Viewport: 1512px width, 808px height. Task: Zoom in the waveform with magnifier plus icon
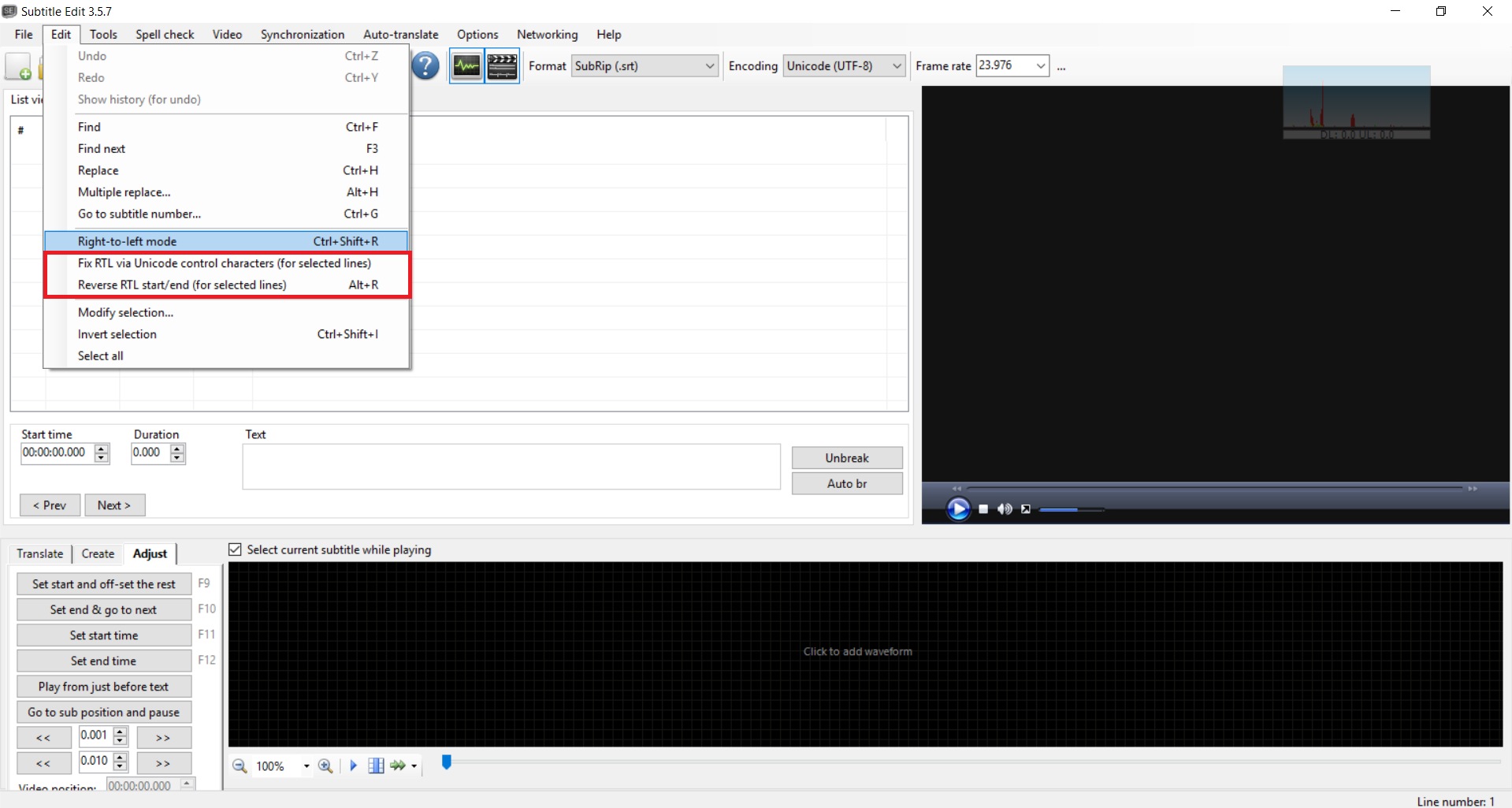(x=325, y=765)
